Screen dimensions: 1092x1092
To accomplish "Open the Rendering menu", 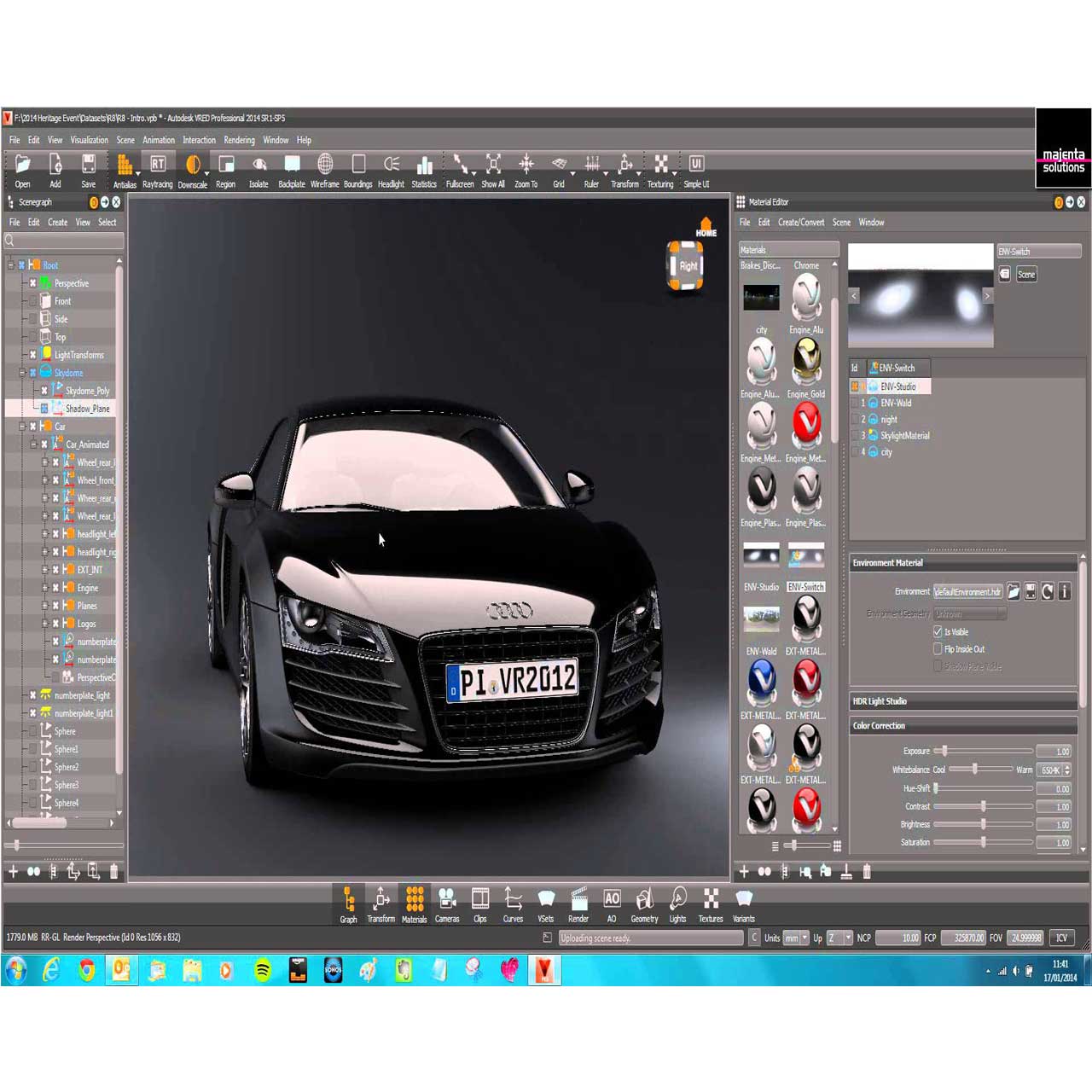I will pyautogui.click(x=240, y=140).
